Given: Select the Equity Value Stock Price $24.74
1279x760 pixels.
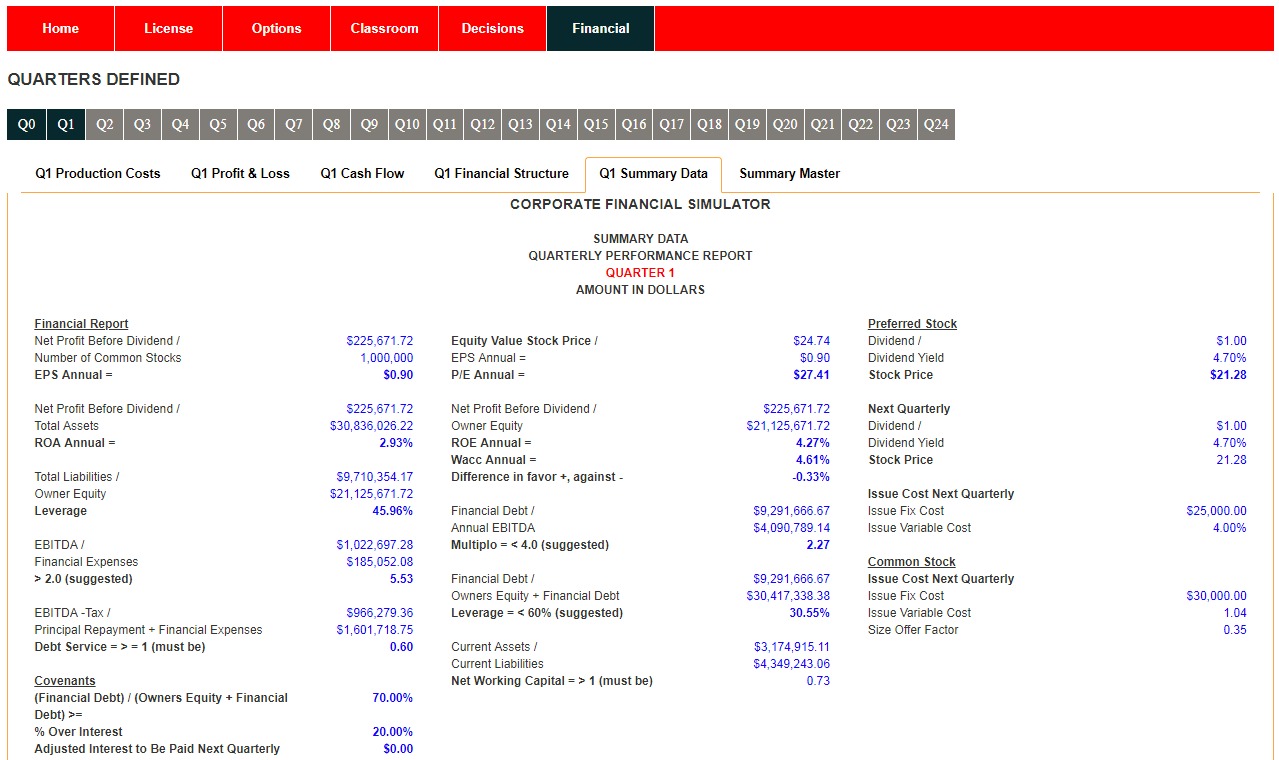Looking at the screenshot, I should 811,341.
